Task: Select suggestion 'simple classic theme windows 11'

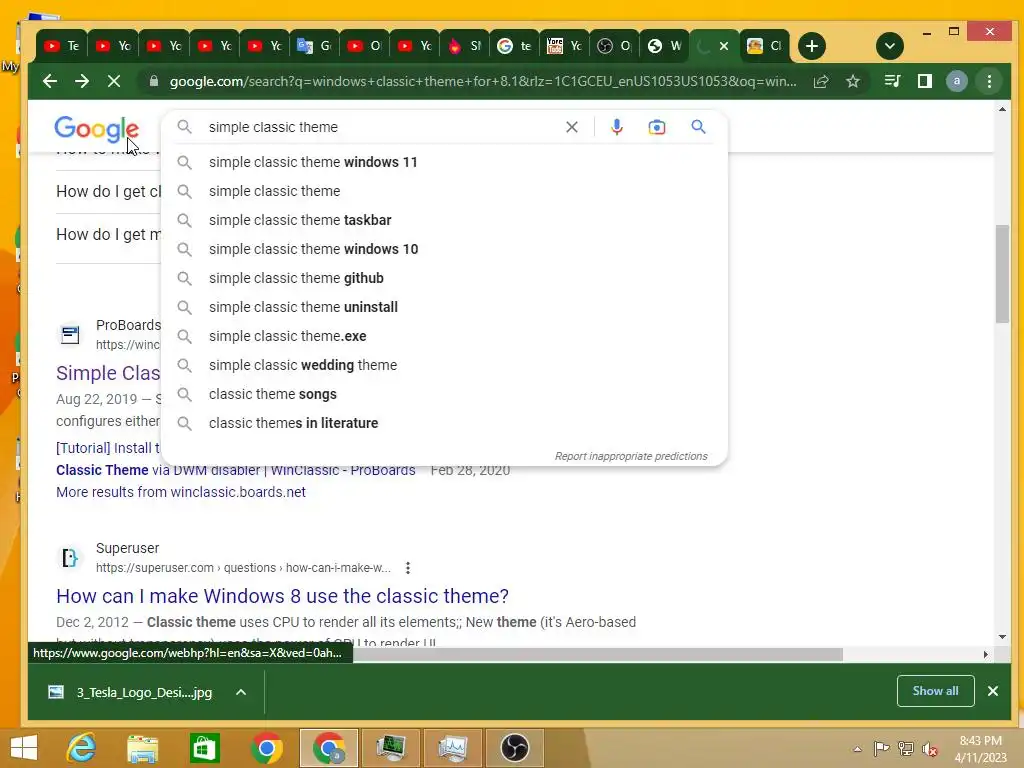Action: coord(444,162)
